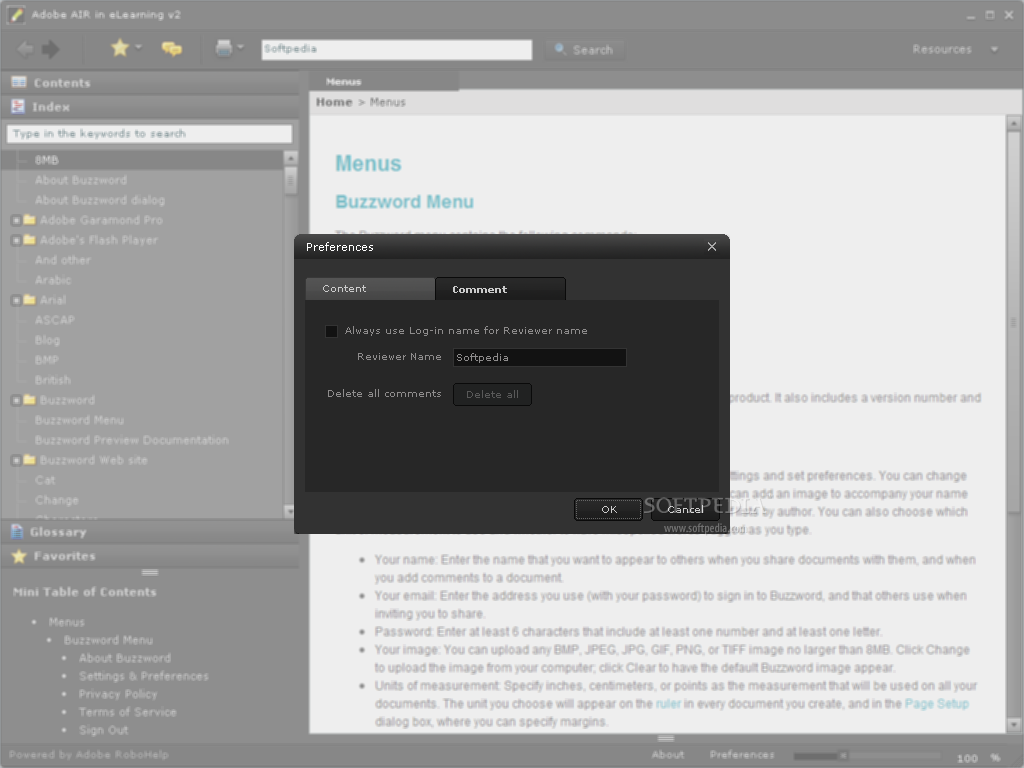Click content pane scroll up arrow
The width and height of the screenshot is (1024, 768).
point(1014,123)
